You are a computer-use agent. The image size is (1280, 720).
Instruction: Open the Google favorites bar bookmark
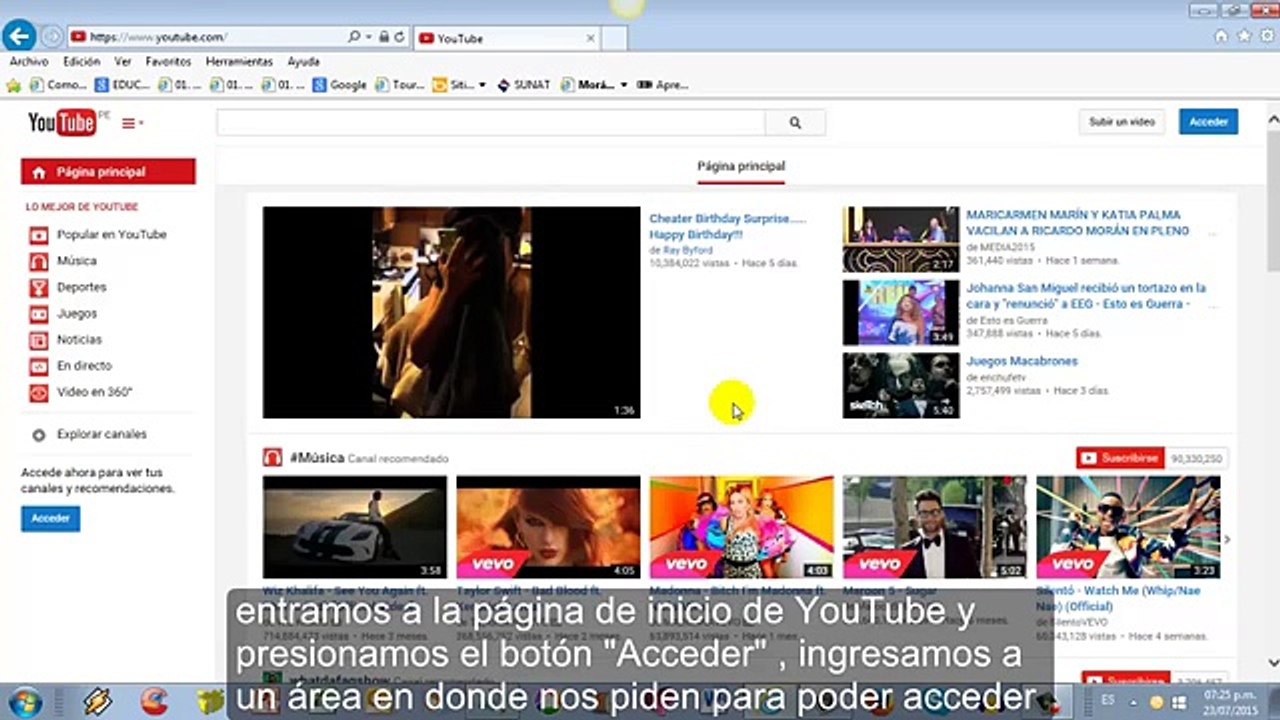coord(340,85)
